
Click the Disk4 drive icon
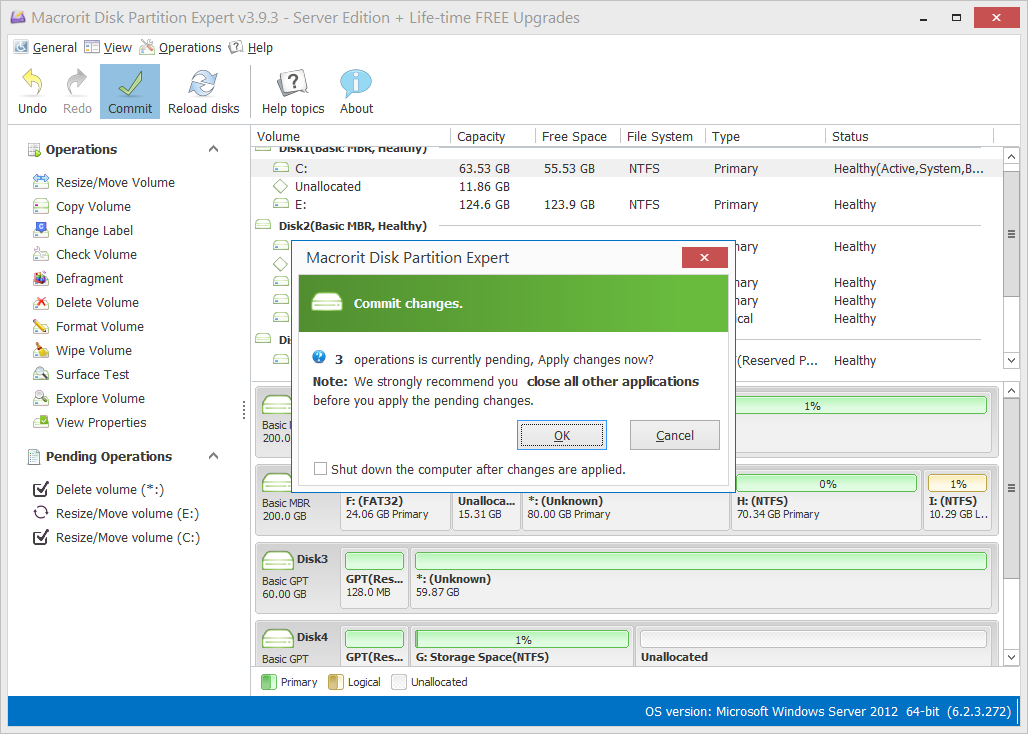tap(277, 638)
